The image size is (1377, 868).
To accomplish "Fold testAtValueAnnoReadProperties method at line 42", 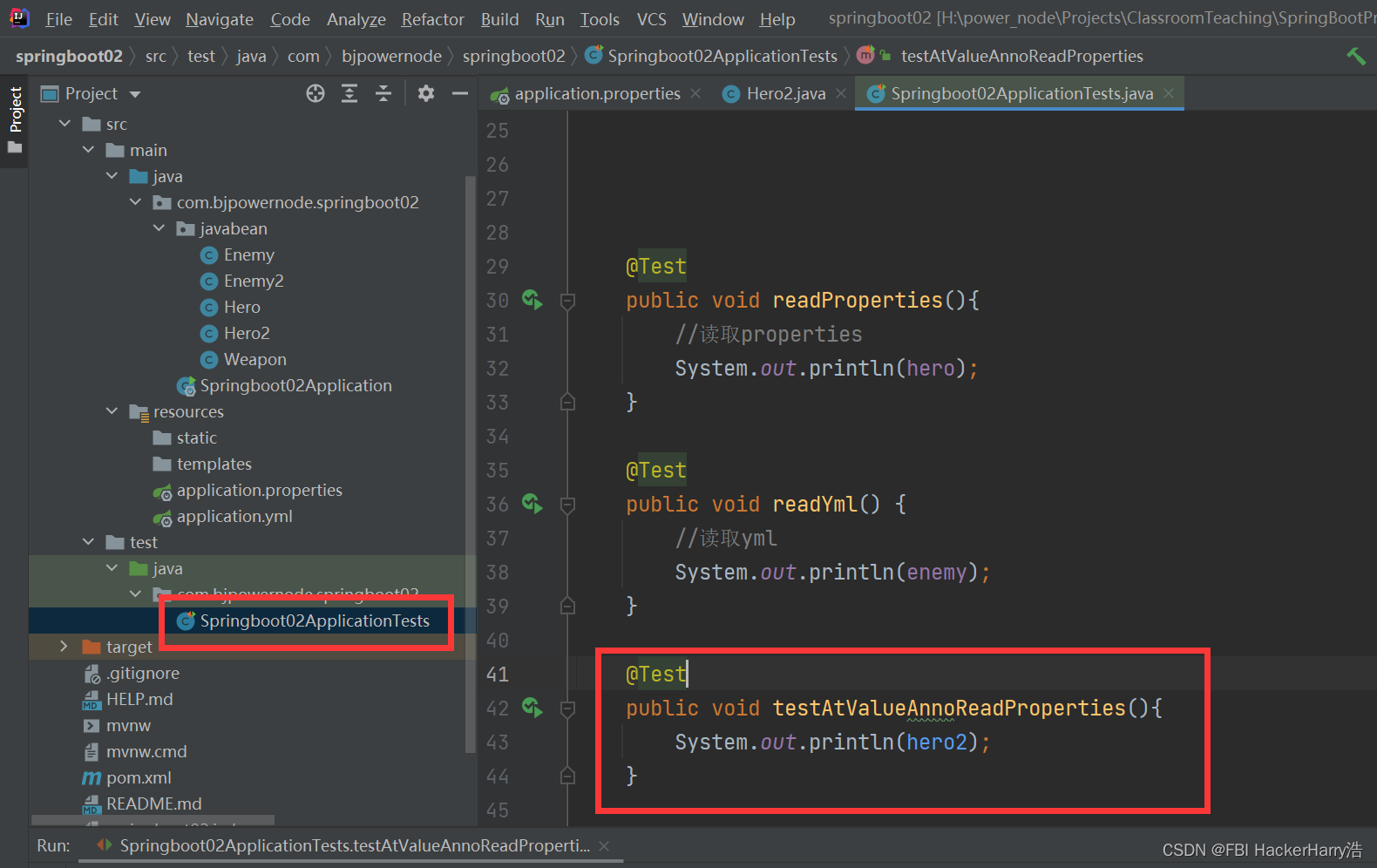I will (567, 709).
